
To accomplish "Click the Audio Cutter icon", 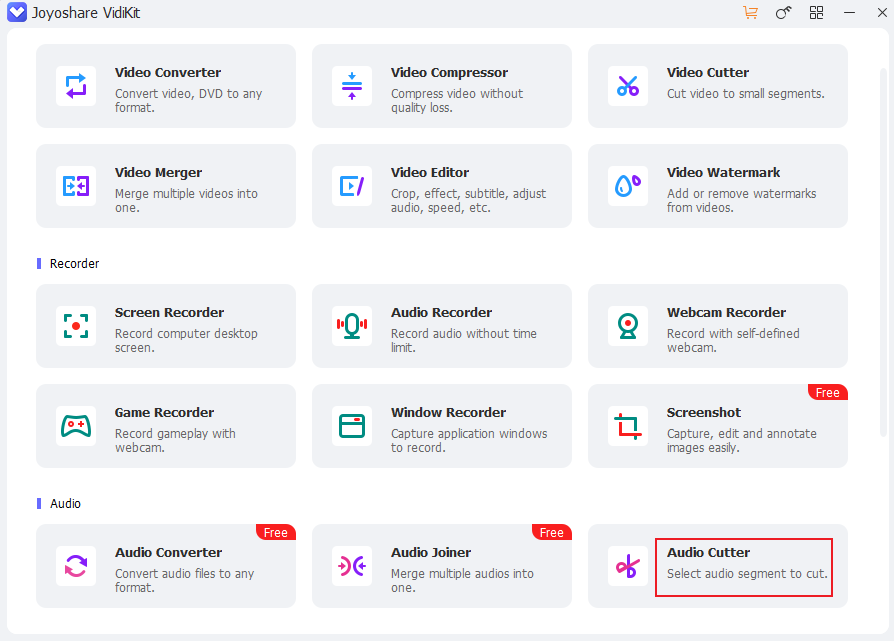I will pyautogui.click(x=628, y=566).
